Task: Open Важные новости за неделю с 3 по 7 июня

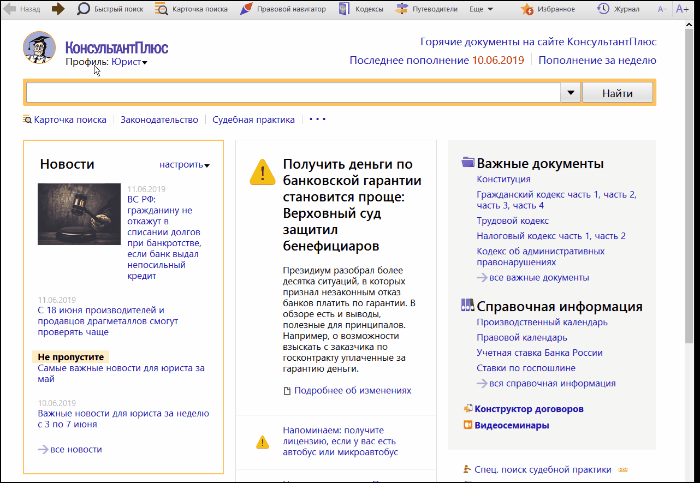Action: point(123,419)
